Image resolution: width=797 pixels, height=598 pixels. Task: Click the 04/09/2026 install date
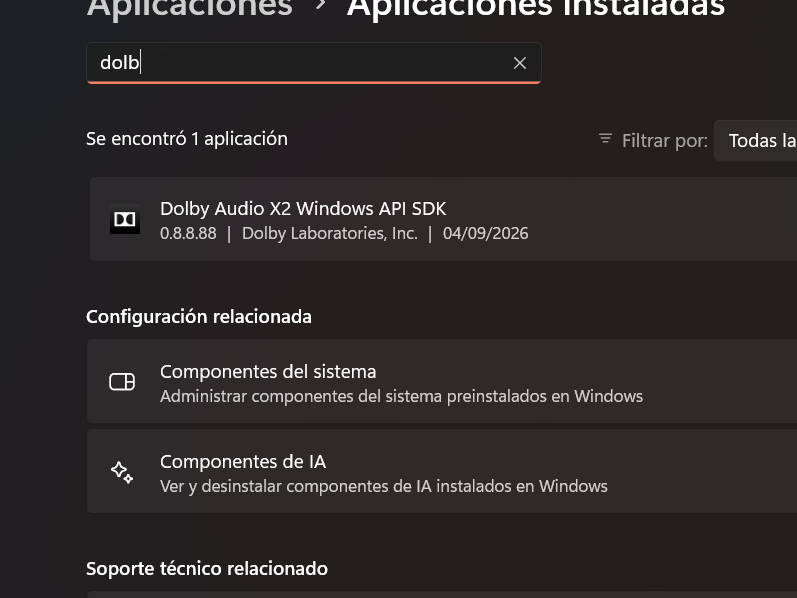tap(485, 233)
